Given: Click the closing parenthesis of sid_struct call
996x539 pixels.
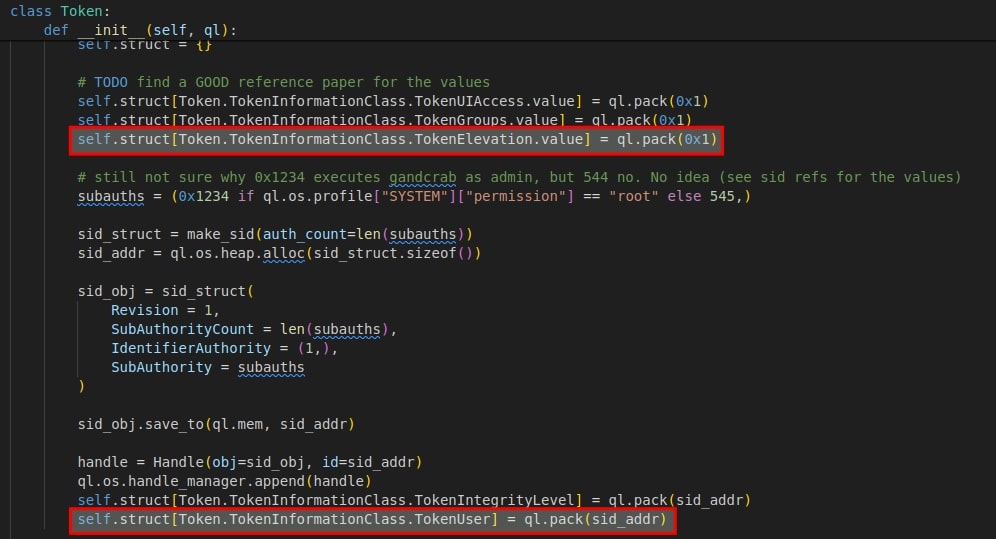Looking at the screenshot, I should click(81, 387).
